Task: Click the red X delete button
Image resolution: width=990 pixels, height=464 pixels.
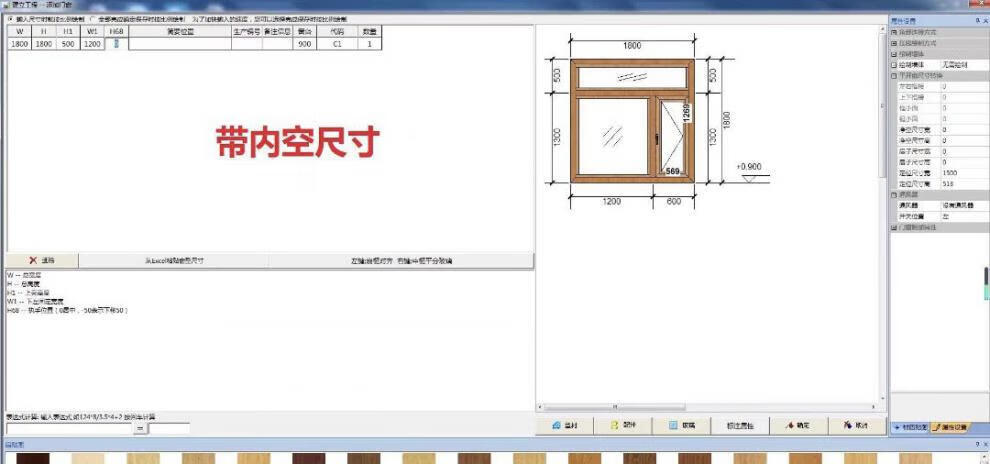Action: point(42,260)
